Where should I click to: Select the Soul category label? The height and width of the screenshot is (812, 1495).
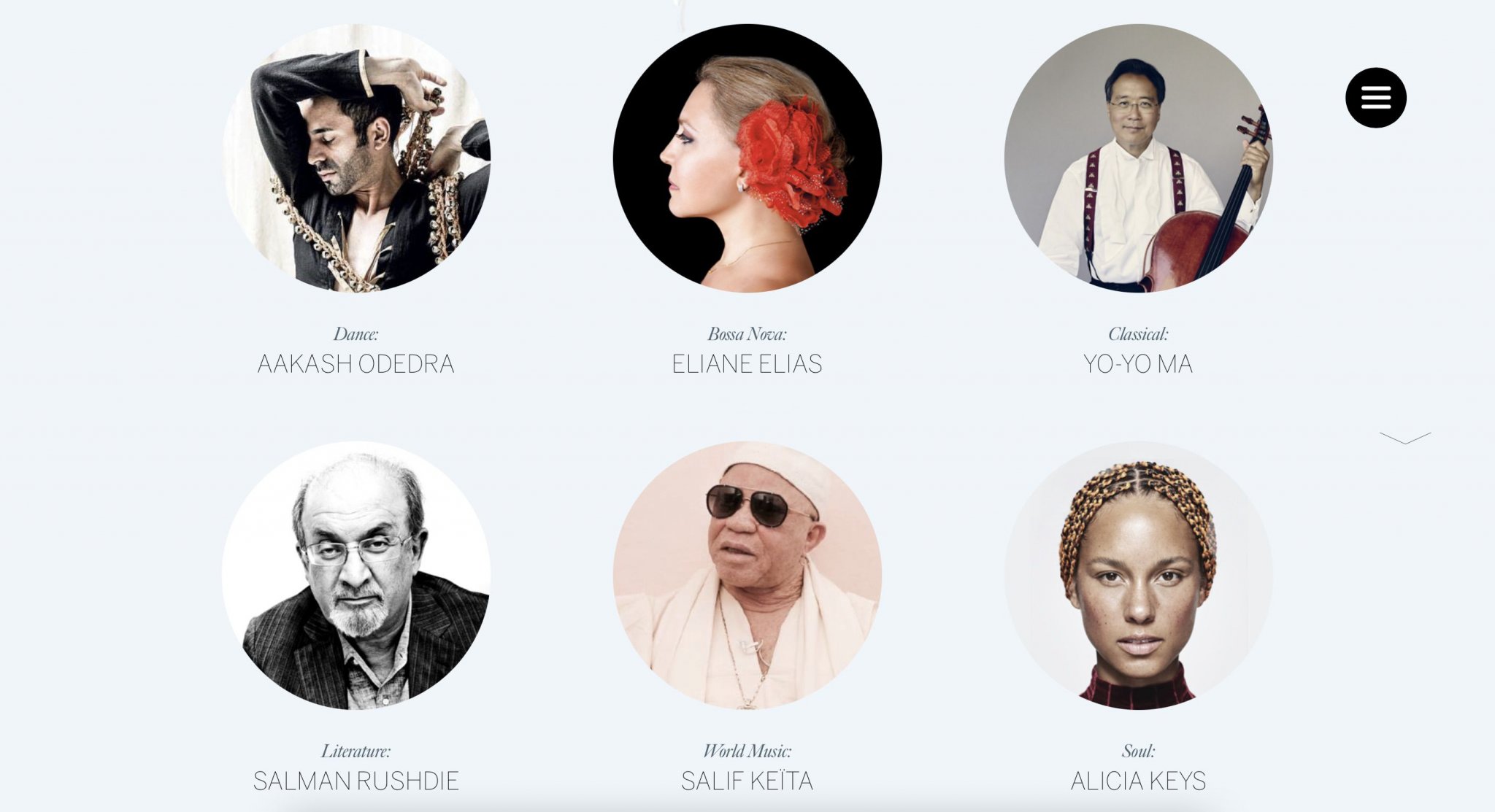click(x=1138, y=751)
